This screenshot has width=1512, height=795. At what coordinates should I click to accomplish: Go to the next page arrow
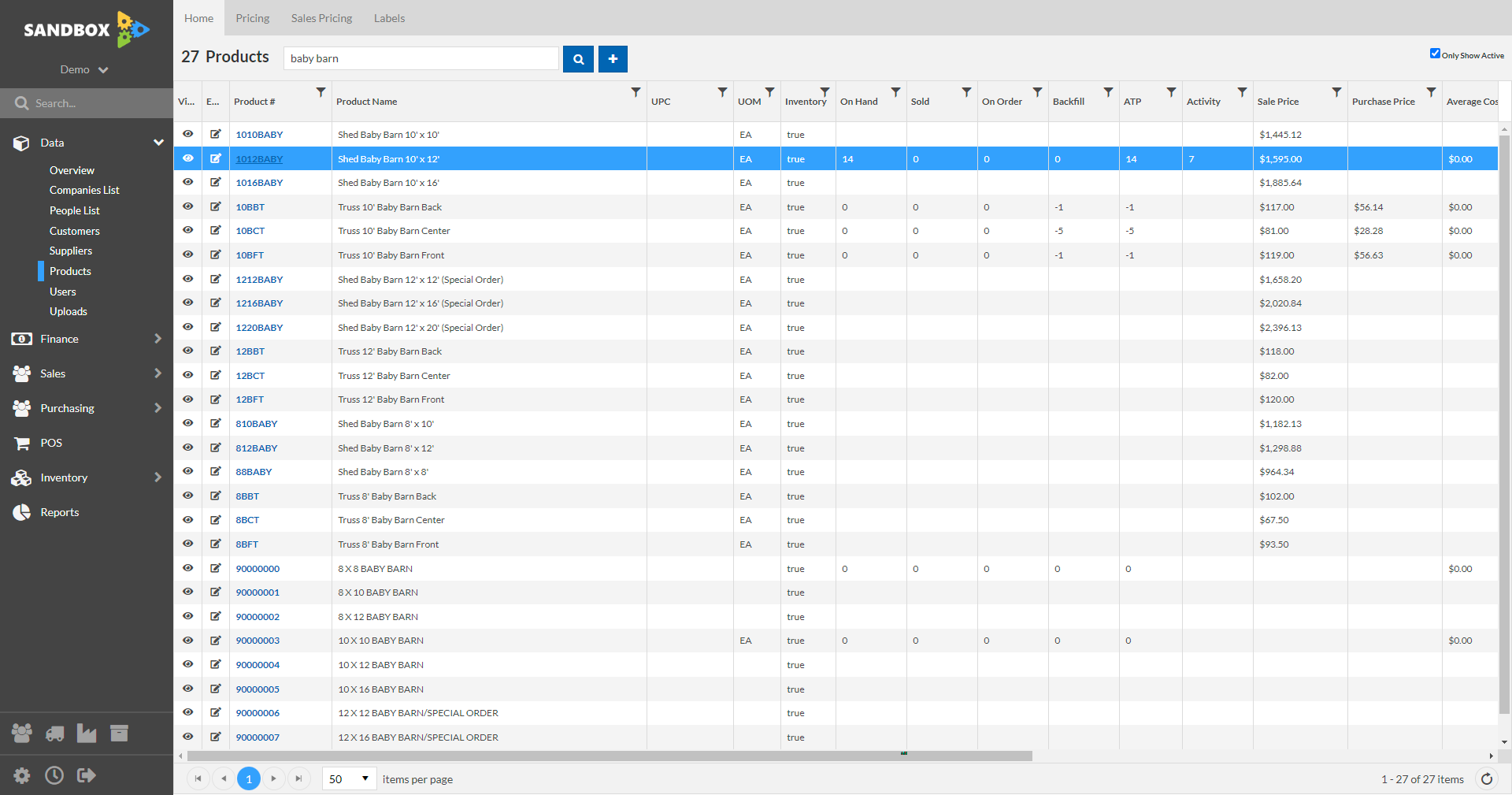pyautogui.click(x=273, y=779)
